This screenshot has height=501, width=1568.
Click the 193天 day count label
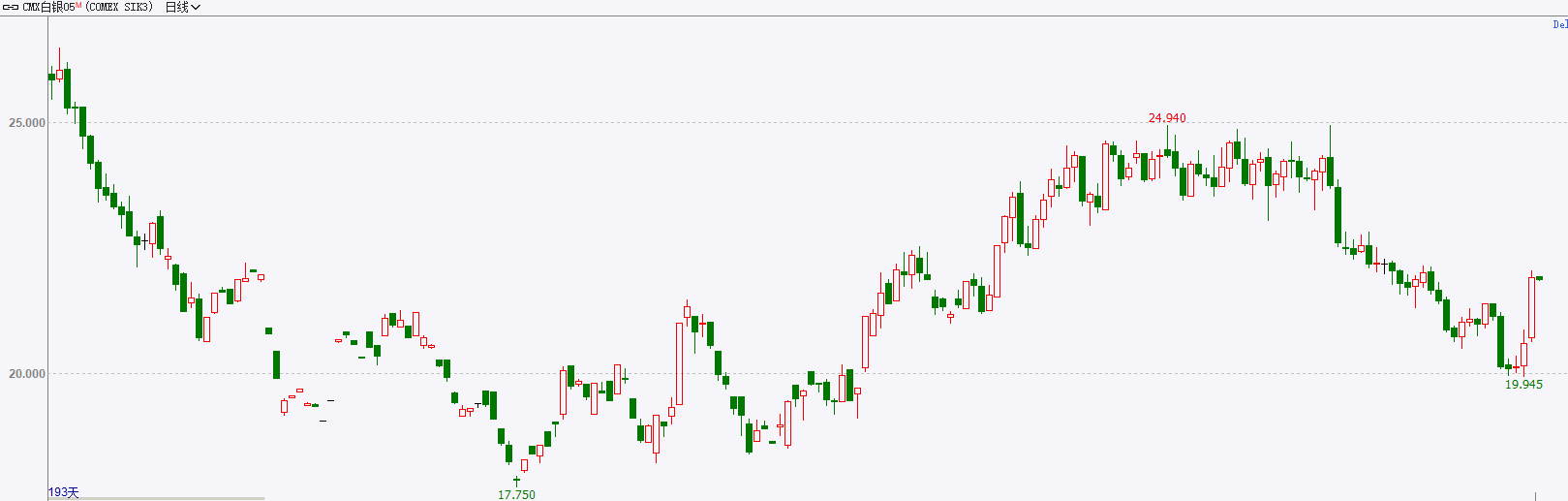[x=64, y=491]
